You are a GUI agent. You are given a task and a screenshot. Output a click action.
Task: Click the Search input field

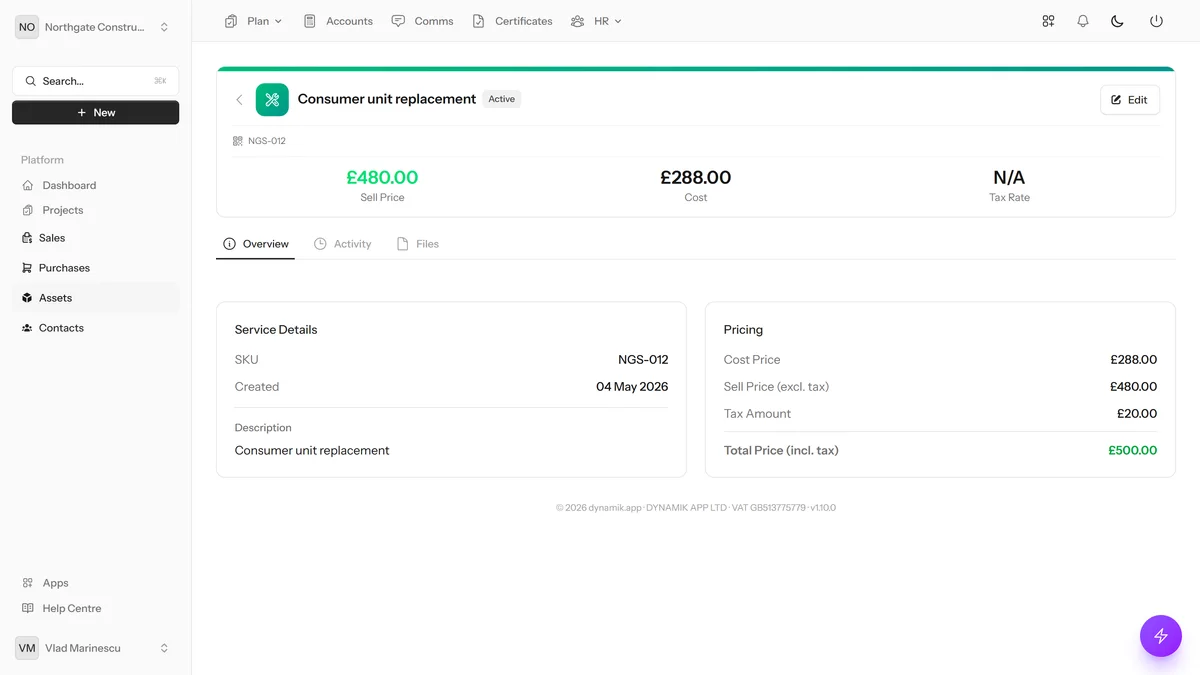point(96,81)
